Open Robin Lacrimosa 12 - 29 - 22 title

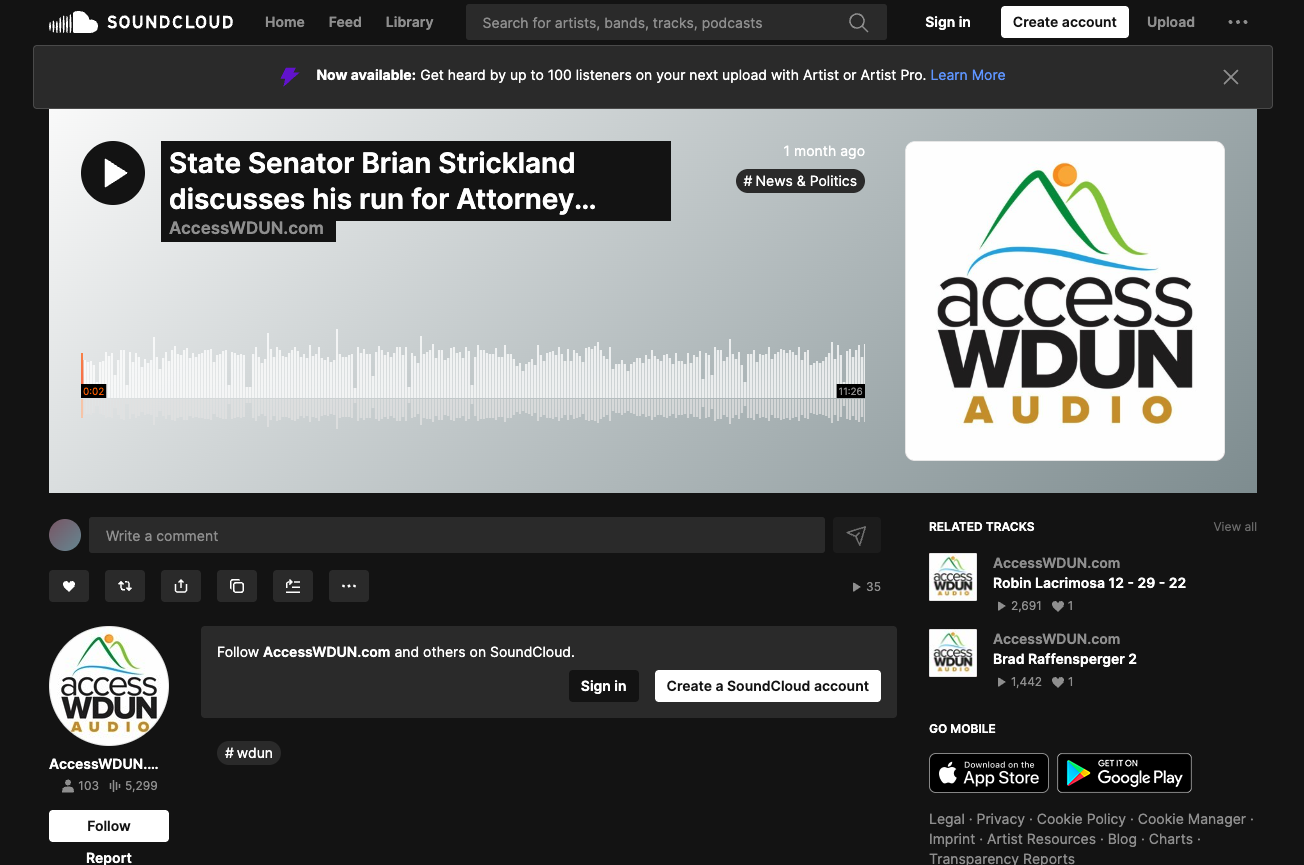1089,583
